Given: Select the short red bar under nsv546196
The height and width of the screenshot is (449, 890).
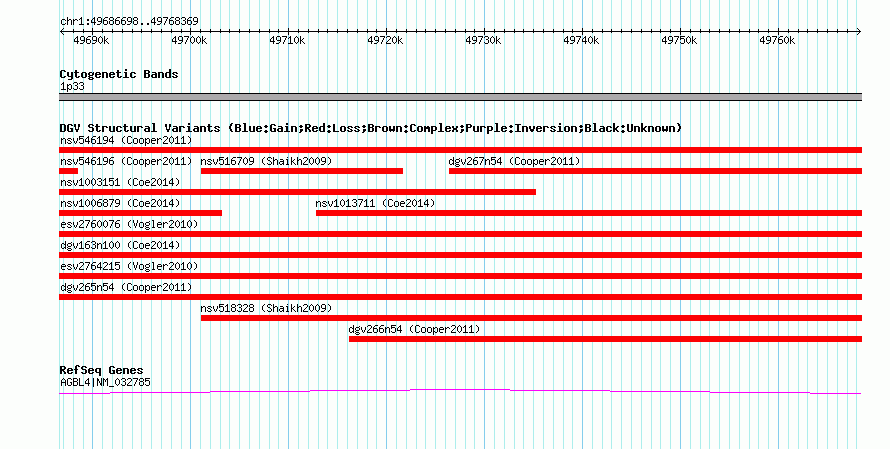Looking at the screenshot, I should 68,171.
